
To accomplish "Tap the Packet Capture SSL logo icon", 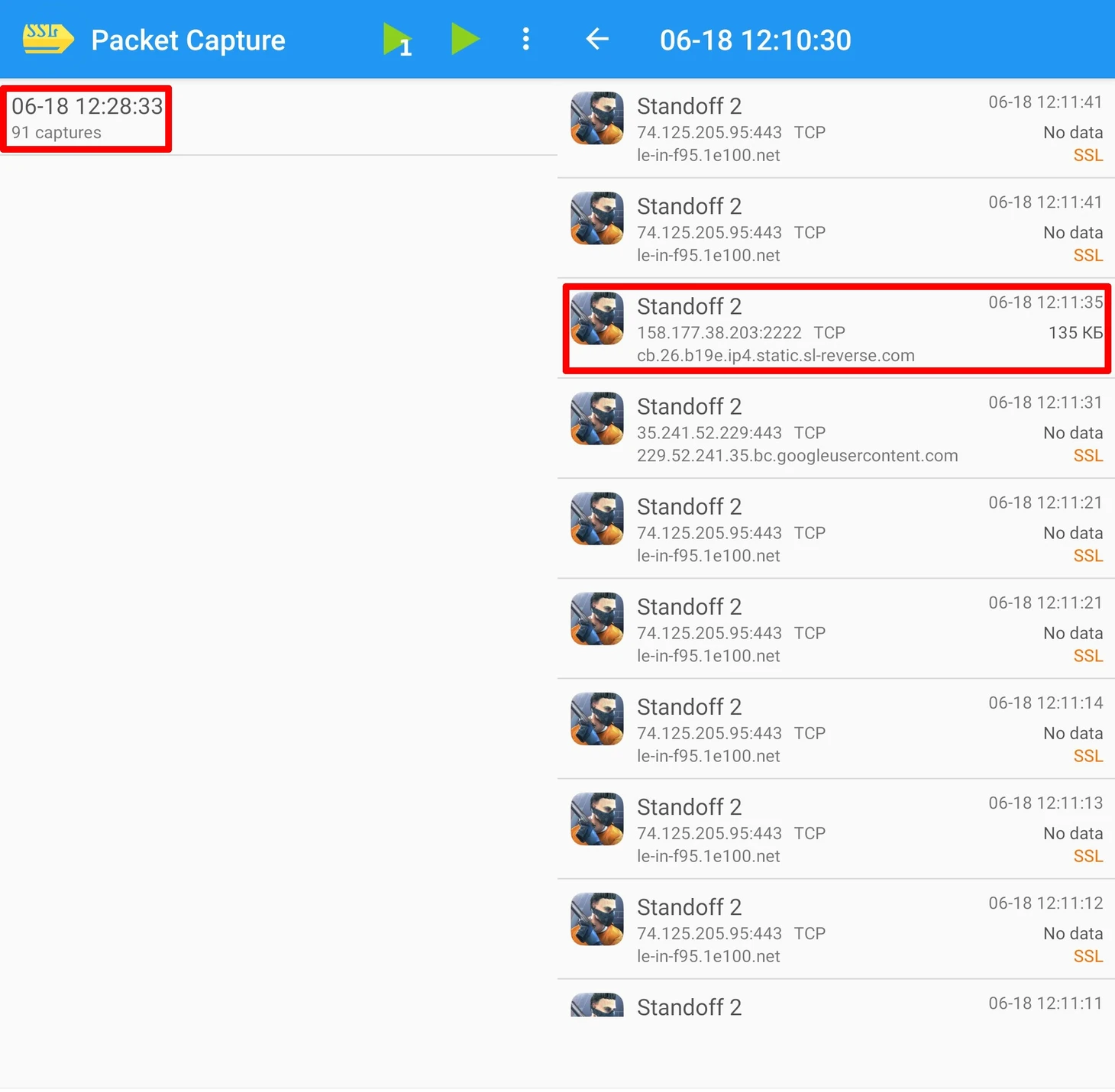I will coord(47,39).
